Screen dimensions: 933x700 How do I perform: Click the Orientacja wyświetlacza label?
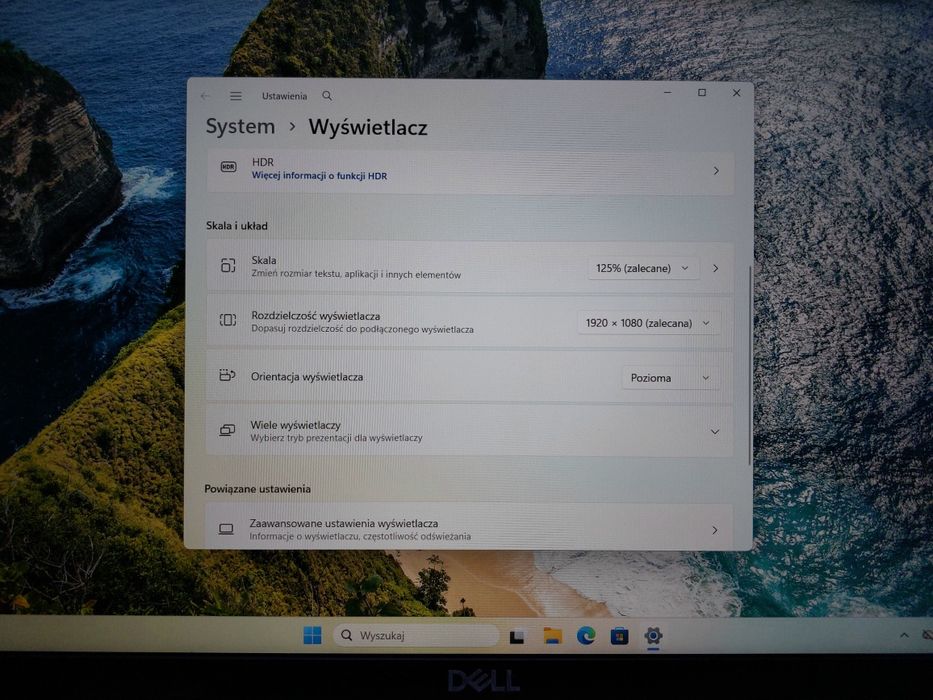click(307, 377)
